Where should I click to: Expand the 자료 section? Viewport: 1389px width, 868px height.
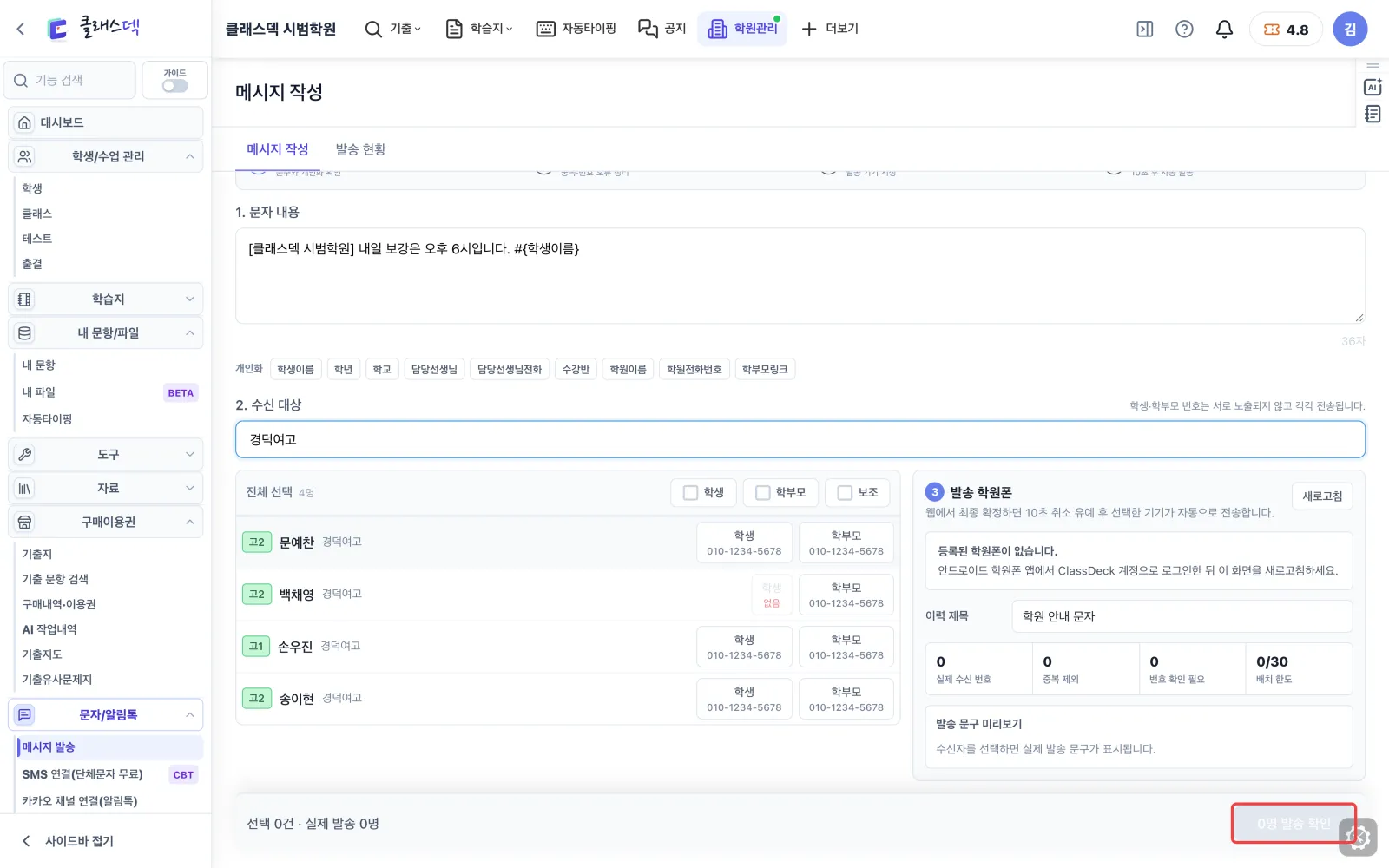(x=189, y=488)
